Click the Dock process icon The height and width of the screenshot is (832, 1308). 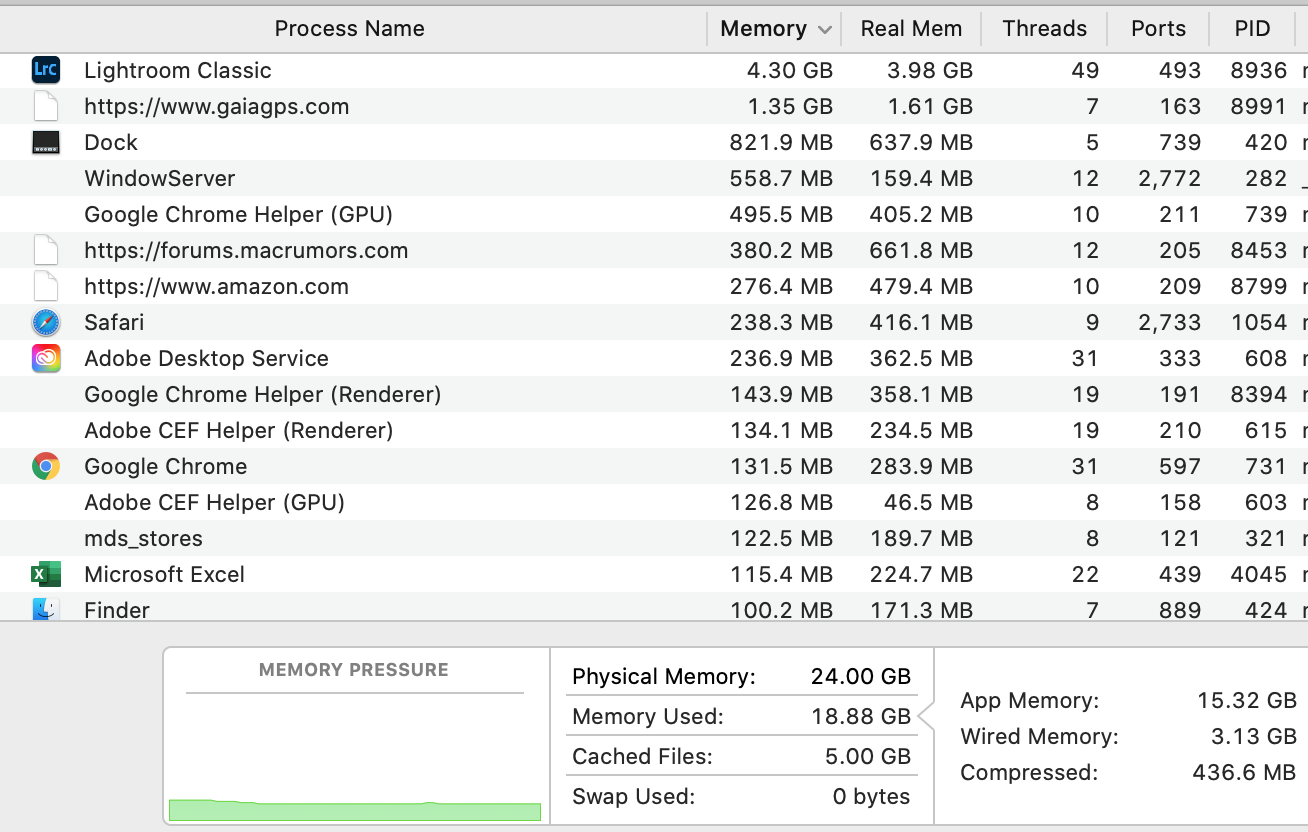coord(46,142)
